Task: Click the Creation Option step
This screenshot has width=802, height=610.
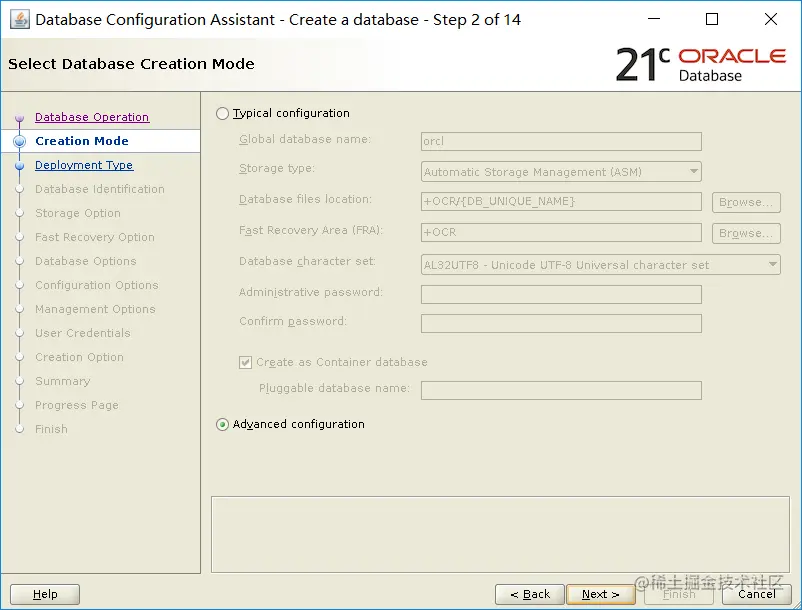Action: (x=79, y=357)
